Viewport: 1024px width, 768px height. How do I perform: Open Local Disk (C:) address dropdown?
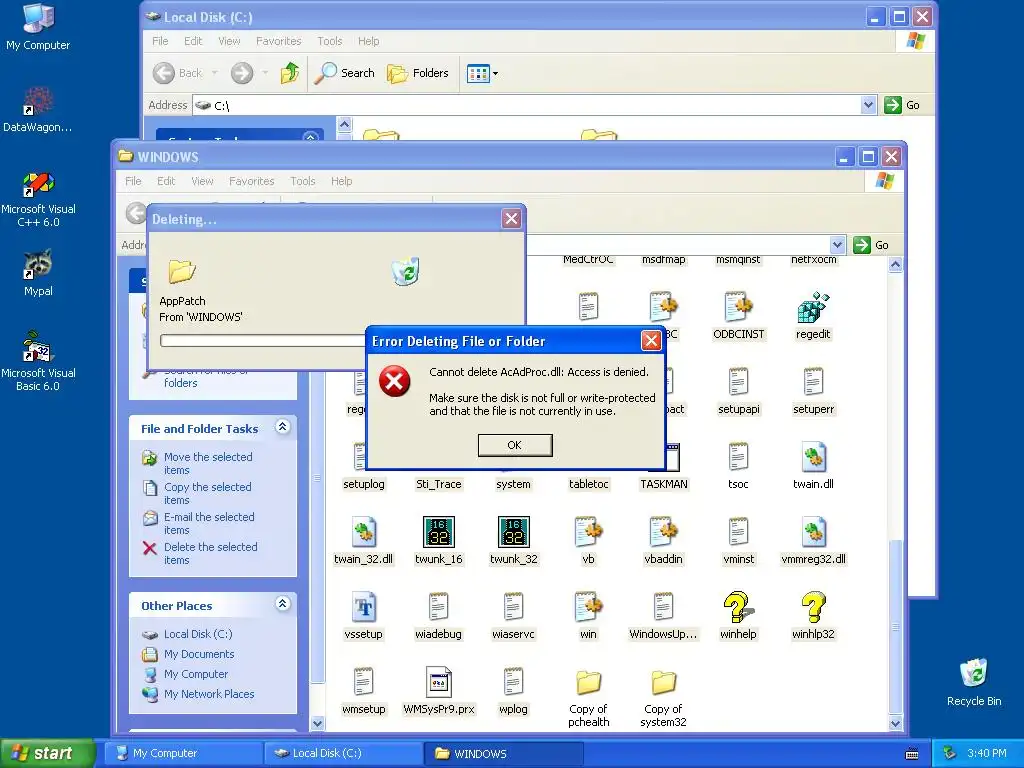click(868, 104)
